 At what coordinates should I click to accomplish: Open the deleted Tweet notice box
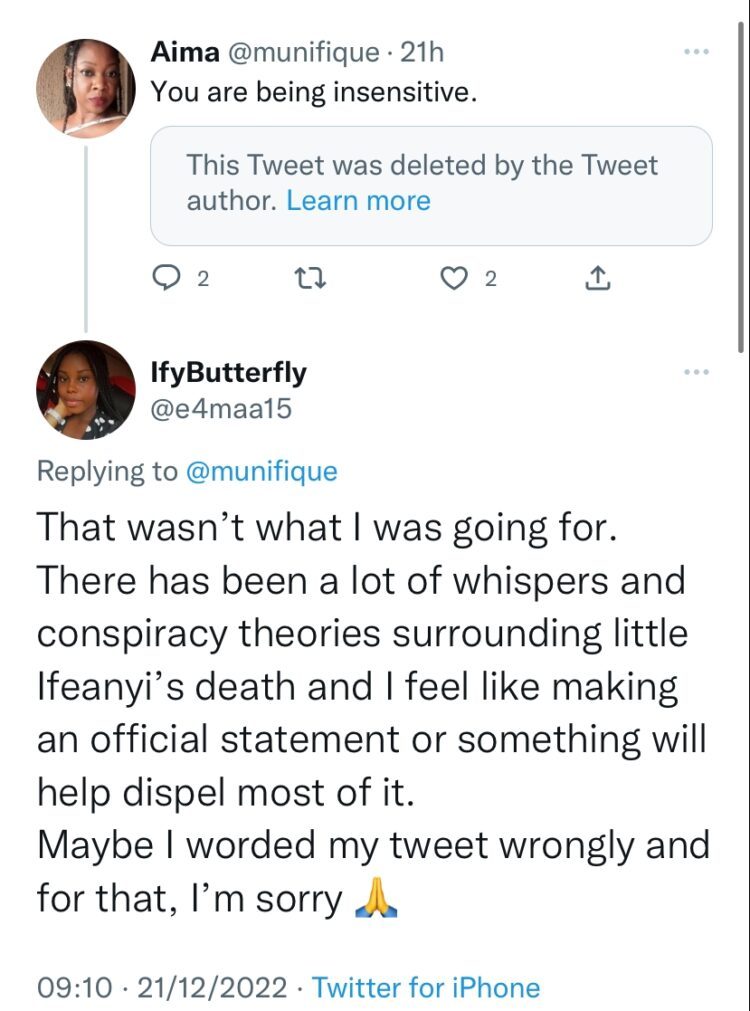[x=431, y=184]
